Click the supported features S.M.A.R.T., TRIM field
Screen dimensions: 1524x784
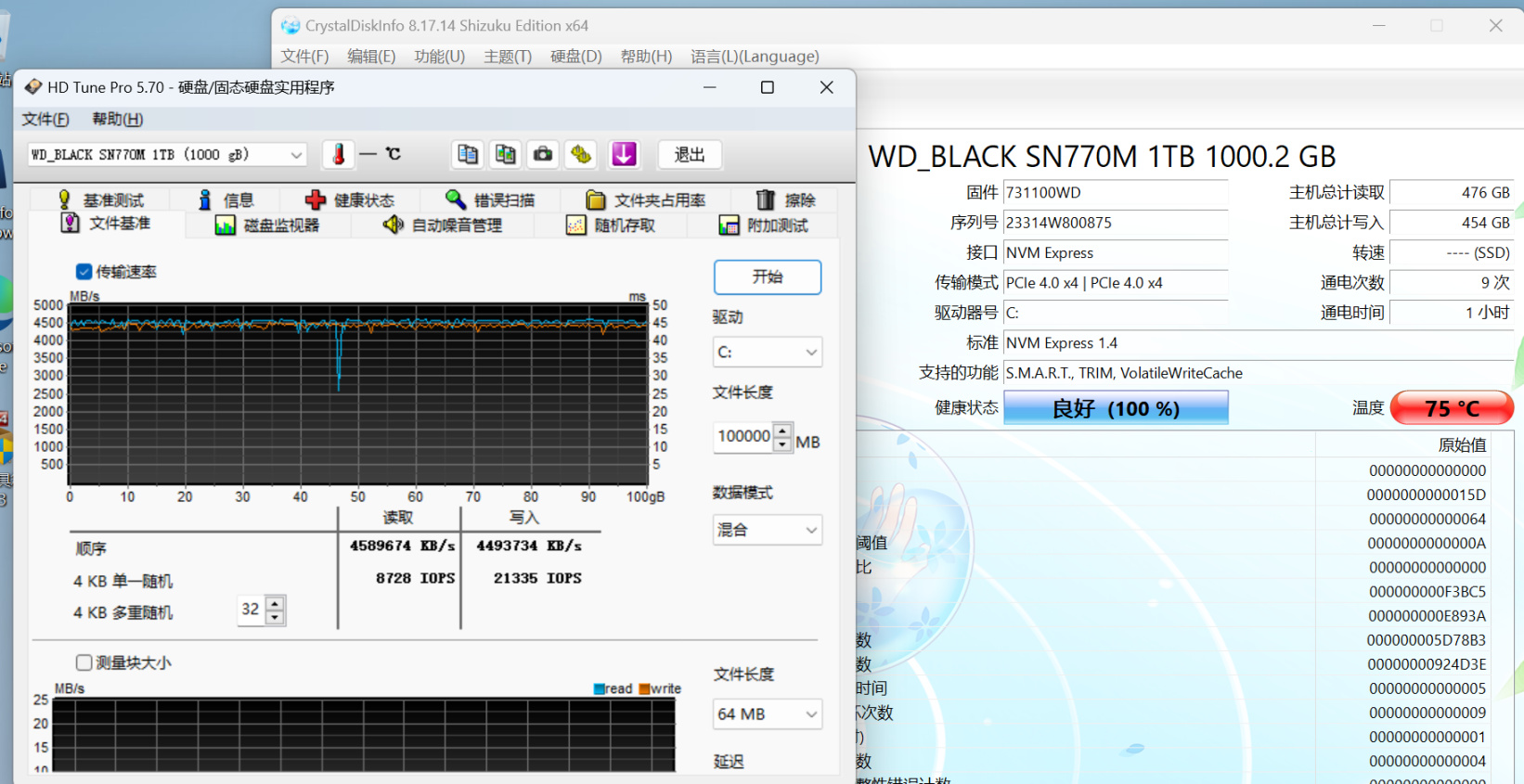pyautogui.click(x=1259, y=373)
